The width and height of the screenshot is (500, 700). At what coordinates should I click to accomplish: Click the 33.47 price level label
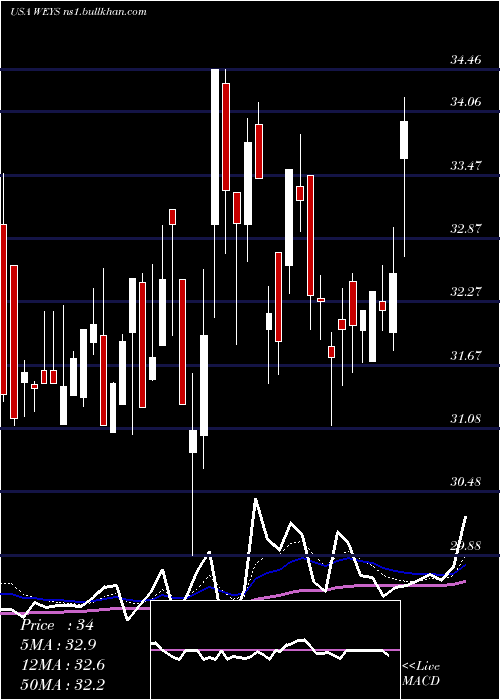tap(466, 166)
